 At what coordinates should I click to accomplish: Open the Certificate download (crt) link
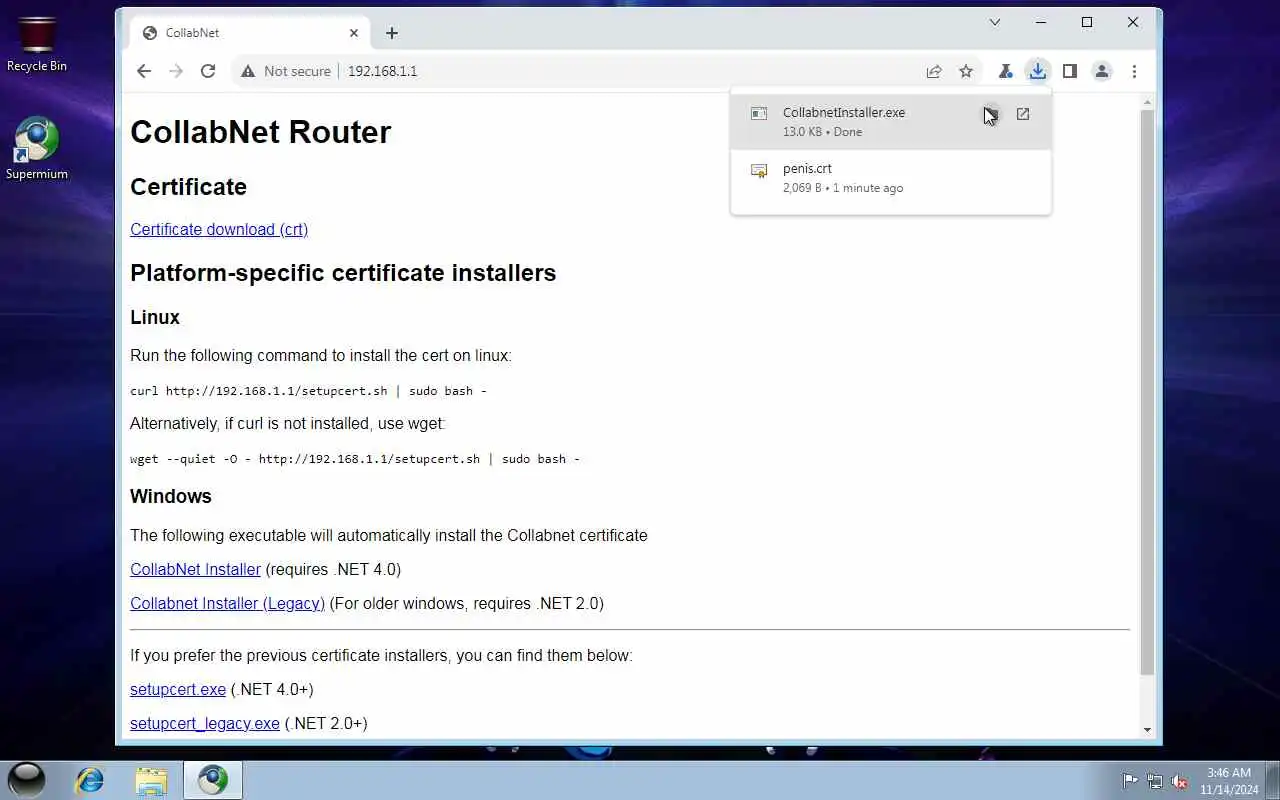tap(219, 229)
